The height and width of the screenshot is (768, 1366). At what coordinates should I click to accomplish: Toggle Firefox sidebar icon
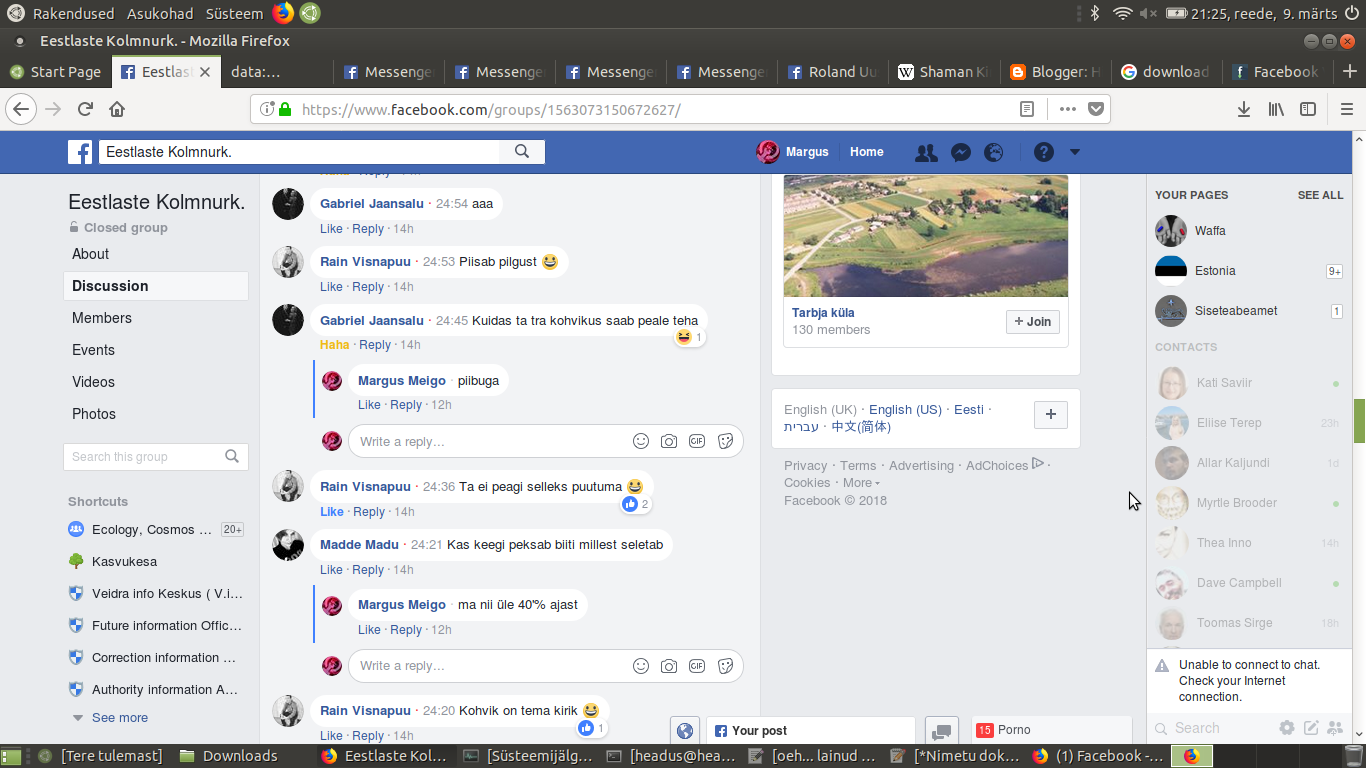point(1308,109)
